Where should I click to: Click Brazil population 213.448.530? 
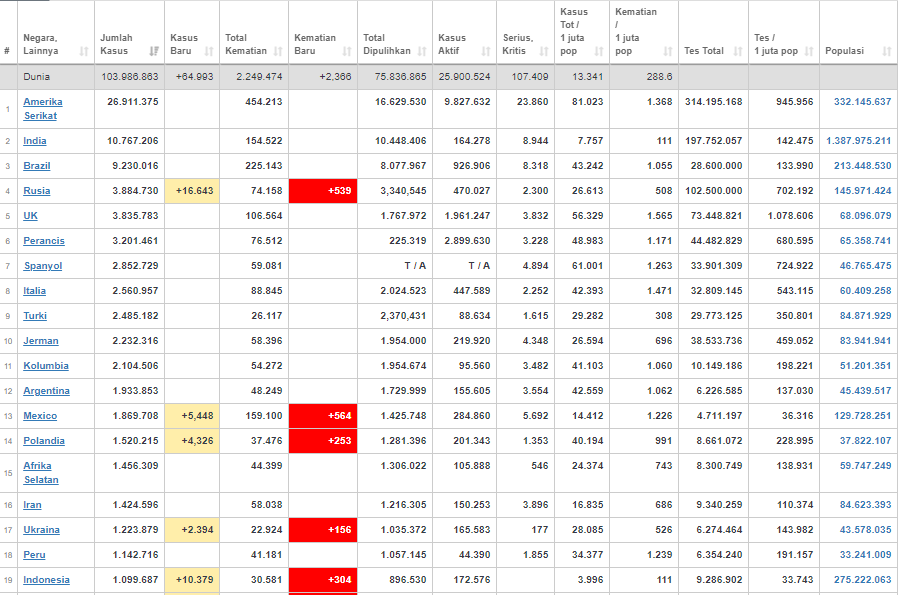click(862, 166)
